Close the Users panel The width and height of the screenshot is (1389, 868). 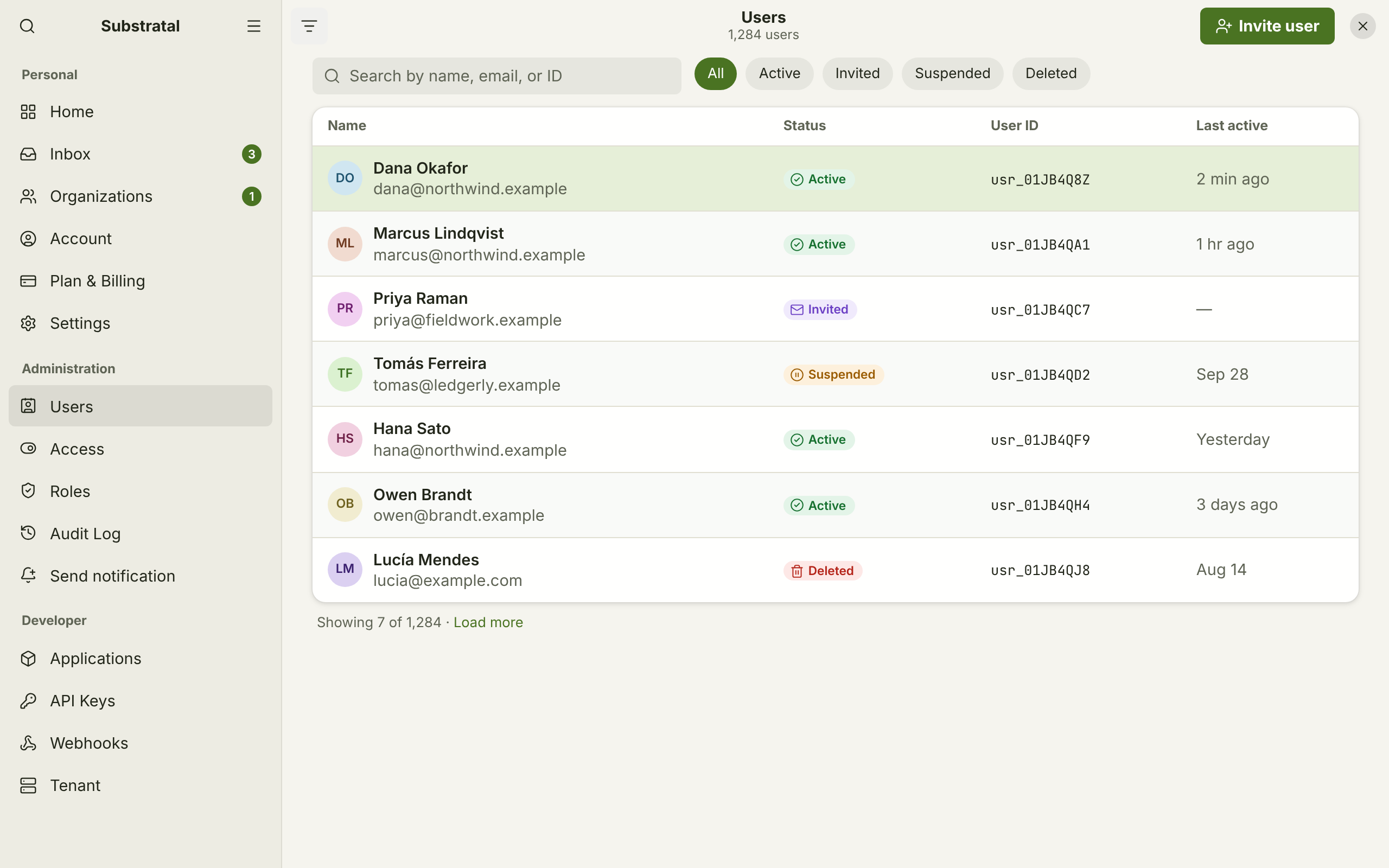click(x=1362, y=26)
